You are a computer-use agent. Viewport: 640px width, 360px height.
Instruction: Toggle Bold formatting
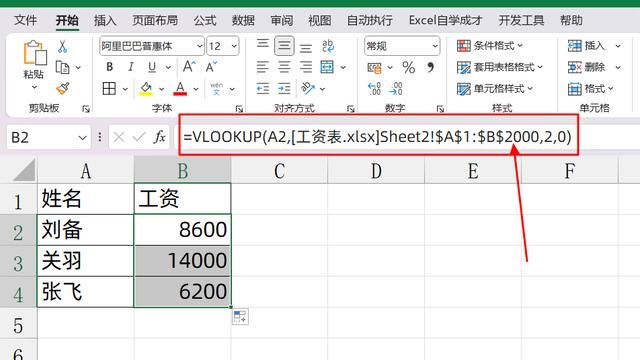pyautogui.click(x=109, y=67)
